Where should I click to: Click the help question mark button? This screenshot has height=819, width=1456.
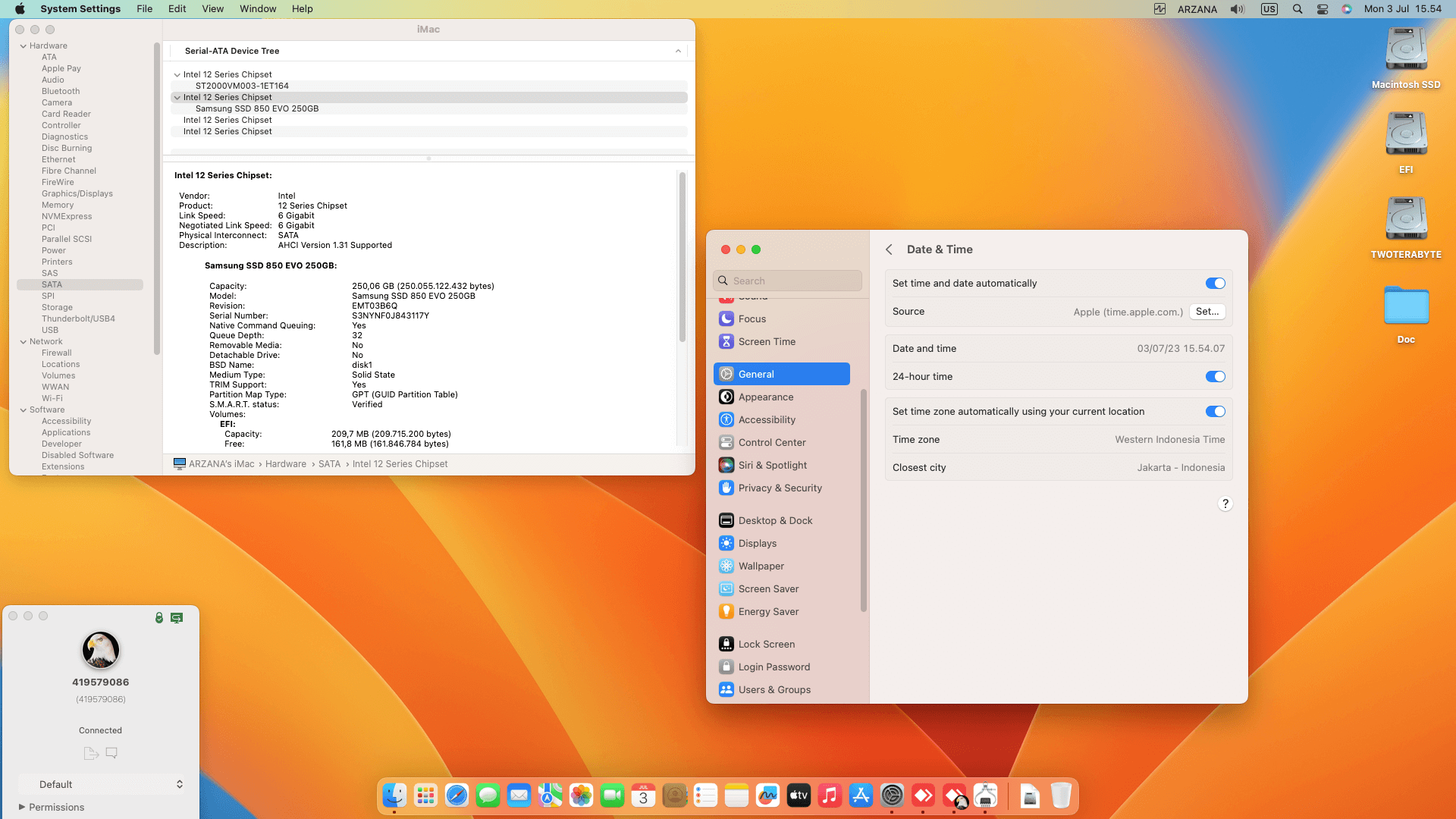click(1225, 504)
